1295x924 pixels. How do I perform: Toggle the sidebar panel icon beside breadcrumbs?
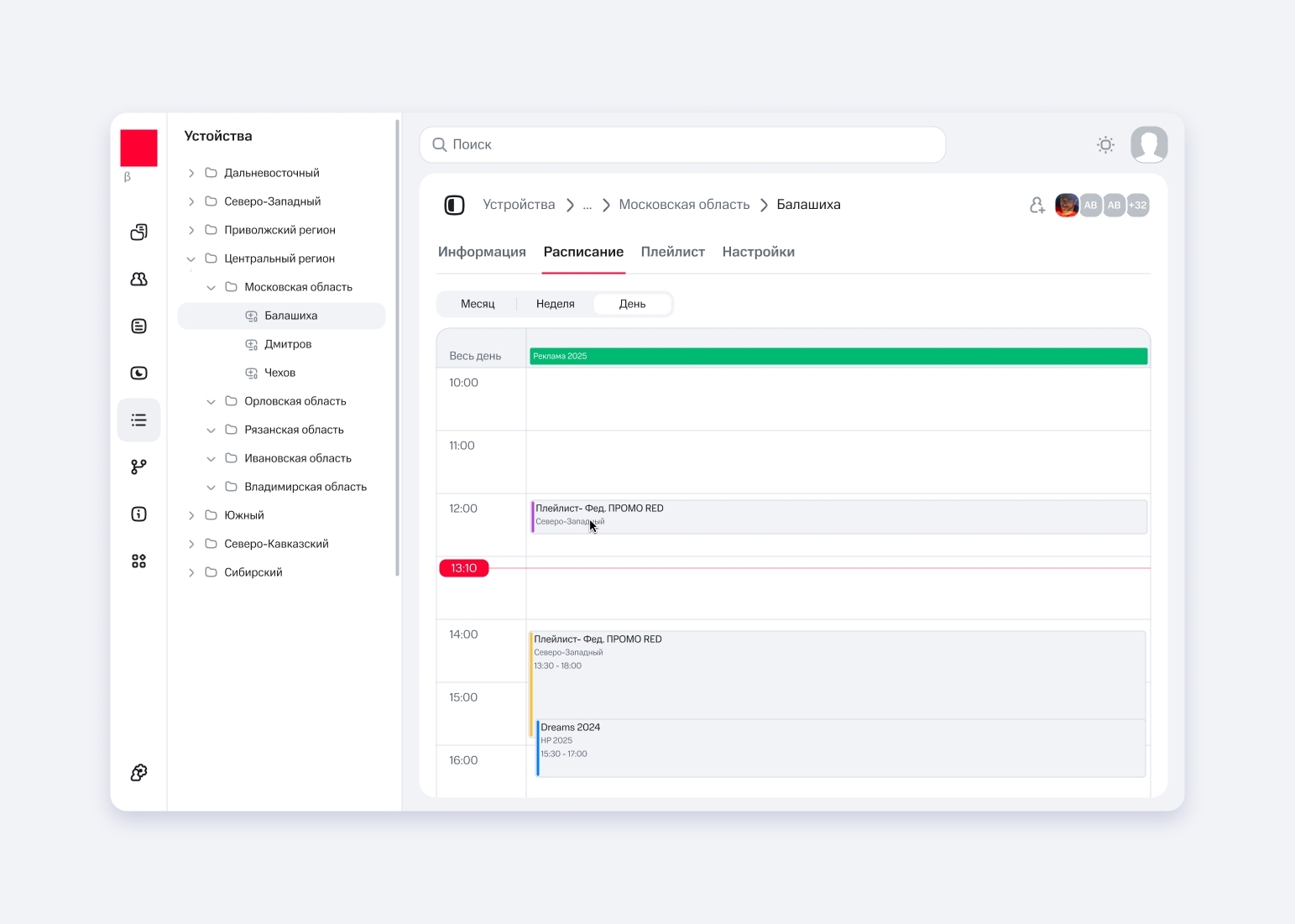(454, 205)
